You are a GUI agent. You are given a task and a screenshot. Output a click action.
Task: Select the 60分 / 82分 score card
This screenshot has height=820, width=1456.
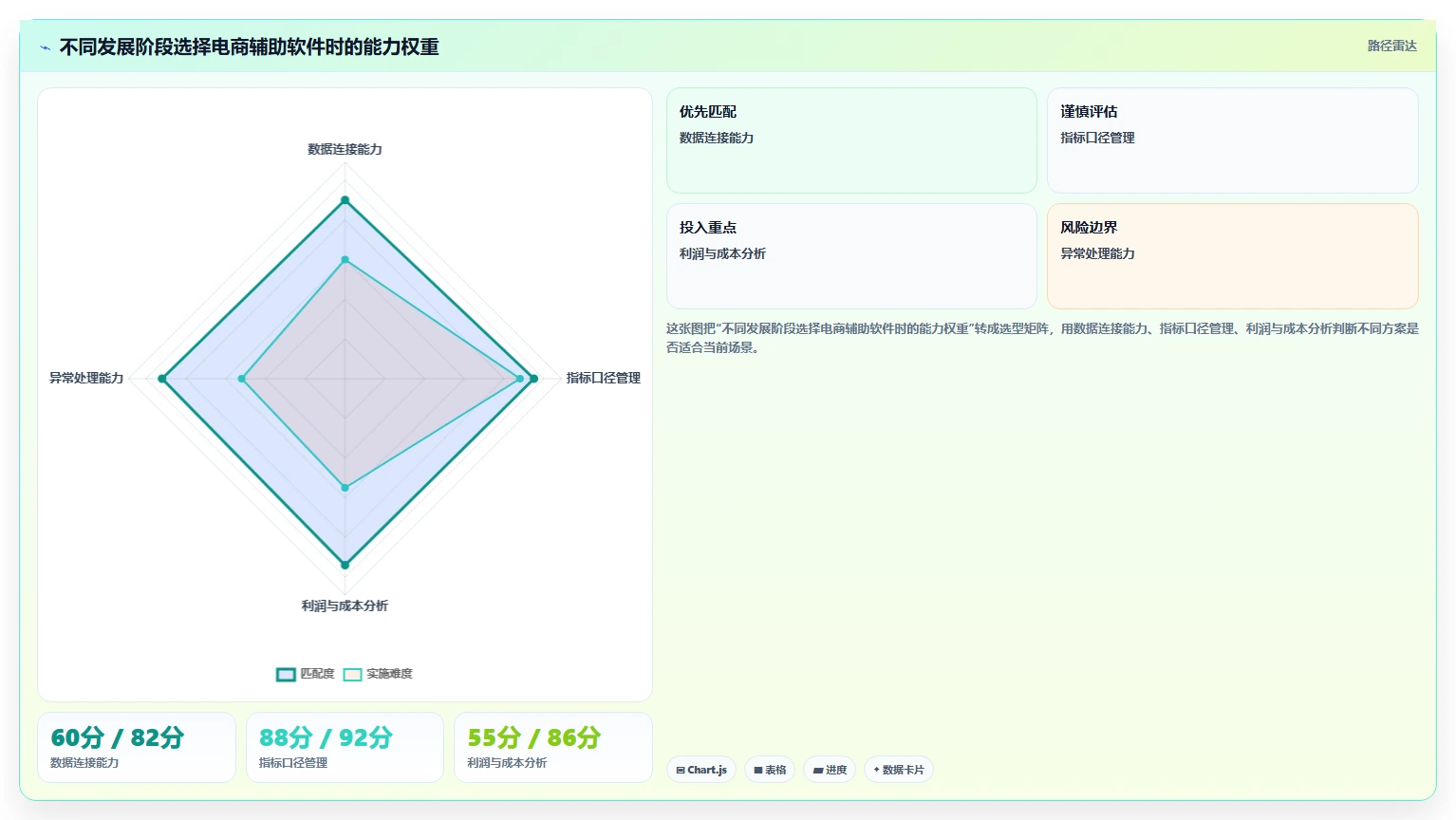click(137, 748)
